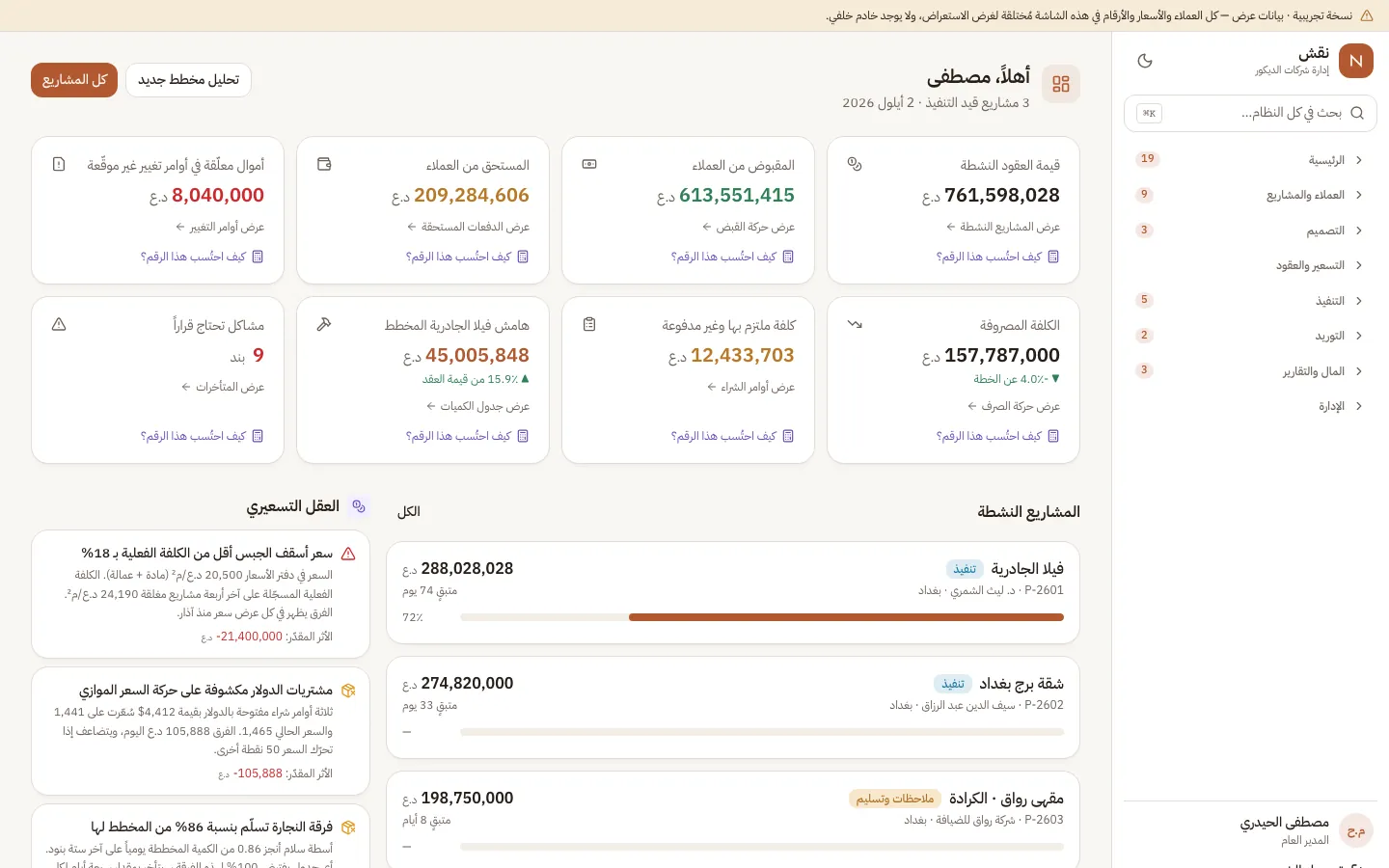Click كيف احتُسب هذا الرقم؟ under الكلفة المصروفة
Image resolution: width=1389 pixels, height=868 pixels.
pos(997,436)
